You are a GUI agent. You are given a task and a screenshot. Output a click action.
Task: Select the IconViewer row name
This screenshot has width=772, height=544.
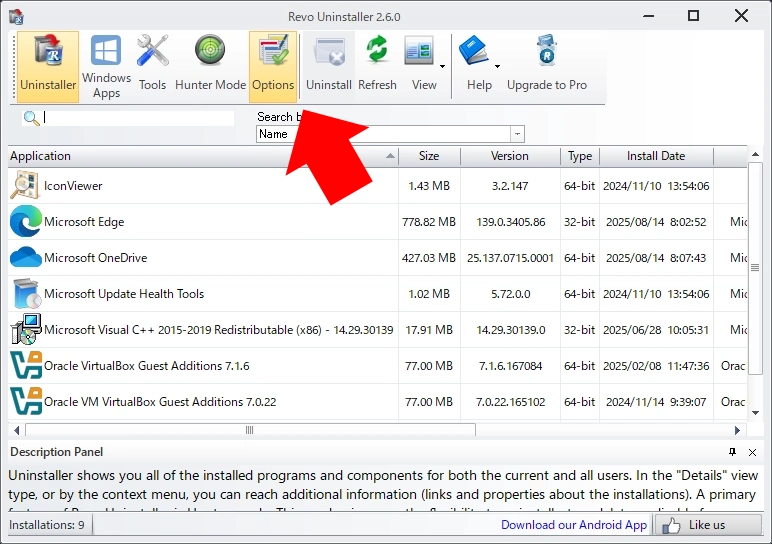[73, 186]
